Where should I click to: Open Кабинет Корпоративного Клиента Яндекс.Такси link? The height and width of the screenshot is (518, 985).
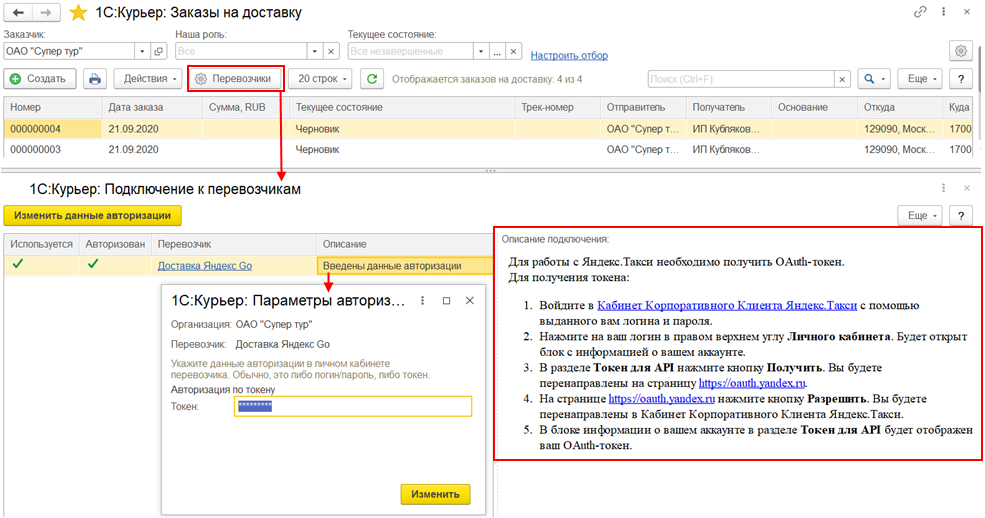tap(727, 305)
